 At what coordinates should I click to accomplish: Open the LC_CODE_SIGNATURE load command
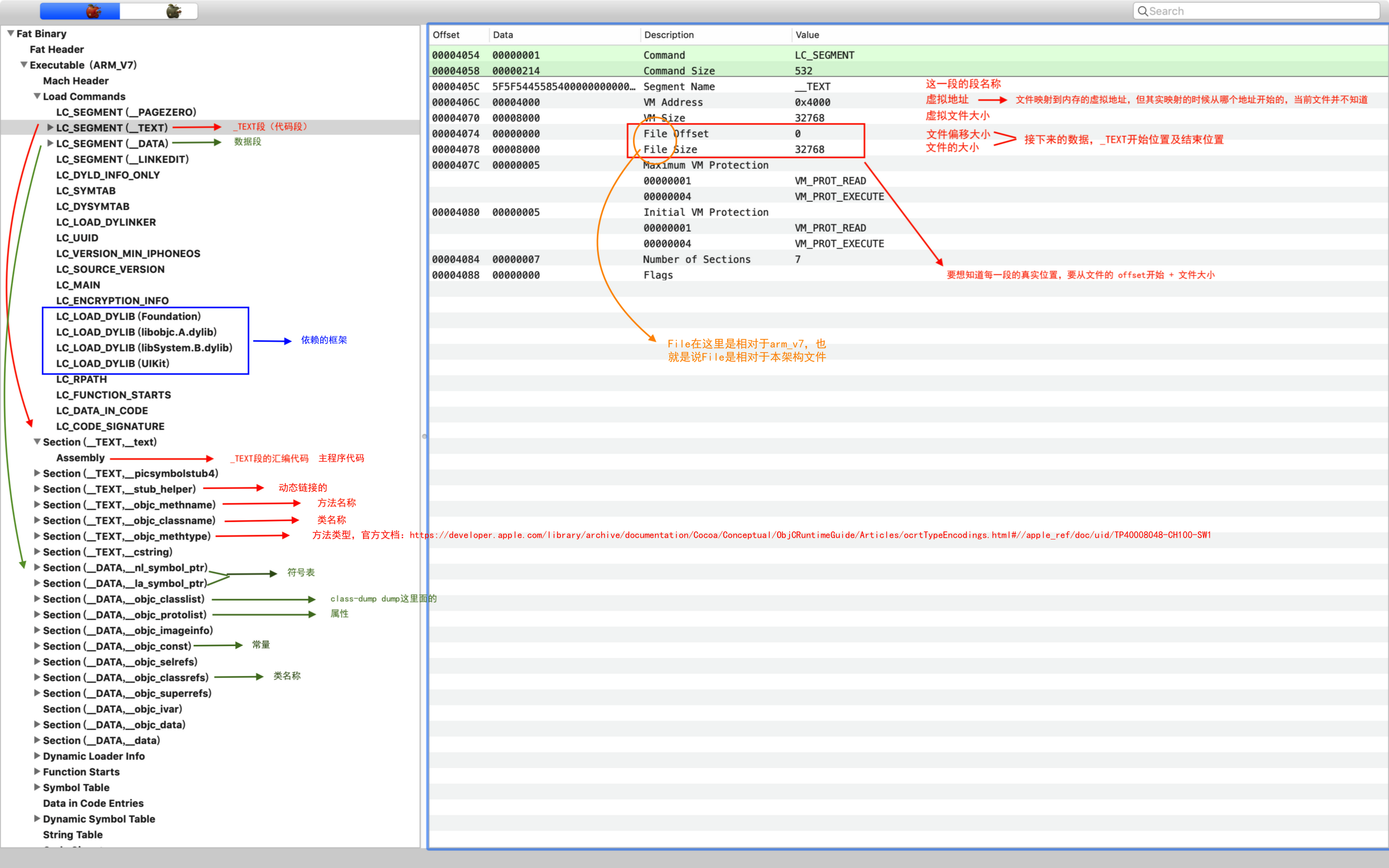(x=110, y=426)
